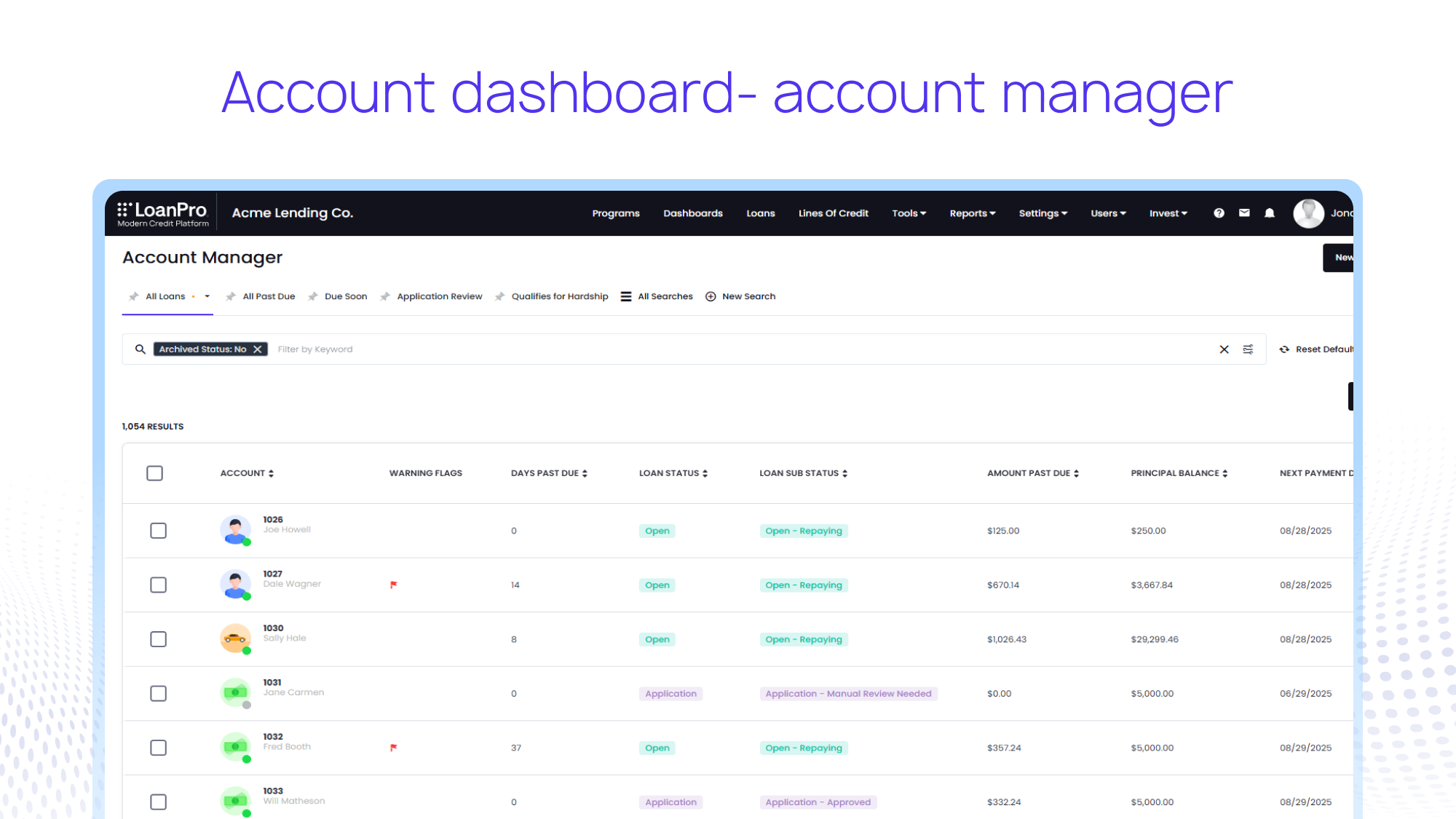The image size is (1456, 819).
Task: Open the Reports dropdown menu
Action: pos(972,213)
